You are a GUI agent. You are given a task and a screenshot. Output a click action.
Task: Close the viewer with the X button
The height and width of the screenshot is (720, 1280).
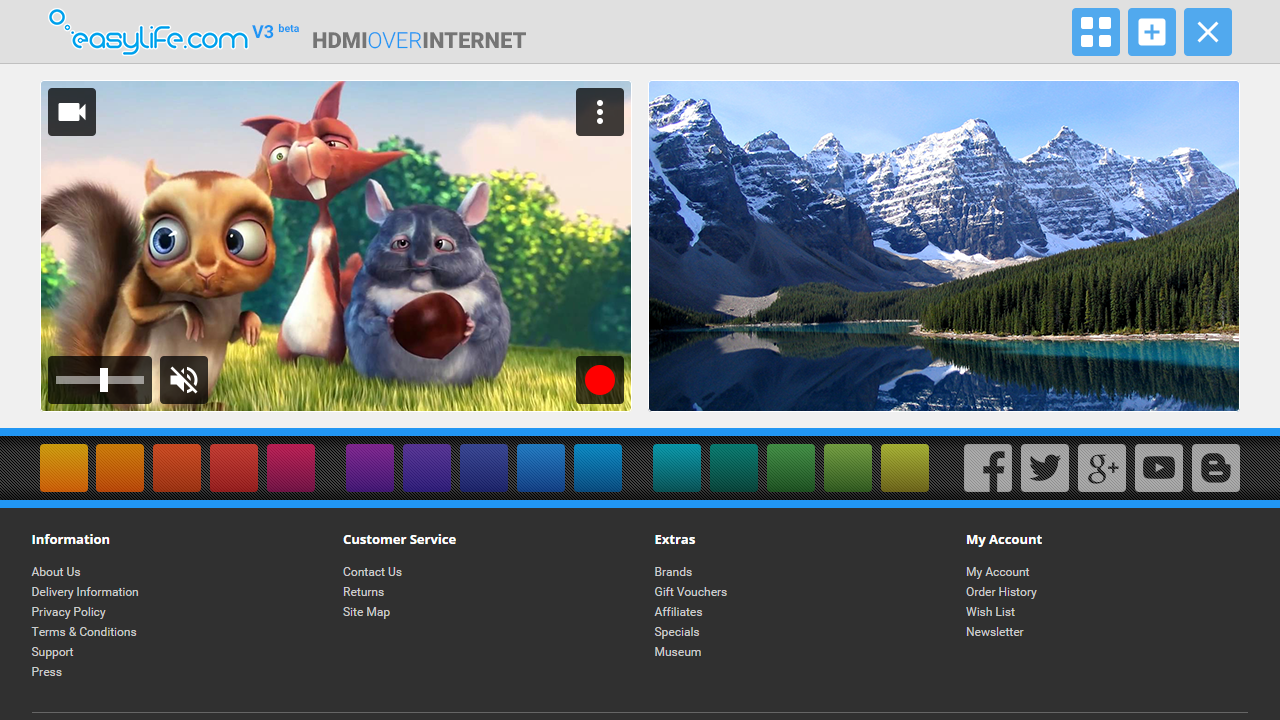pyautogui.click(x=1208, y=32)
